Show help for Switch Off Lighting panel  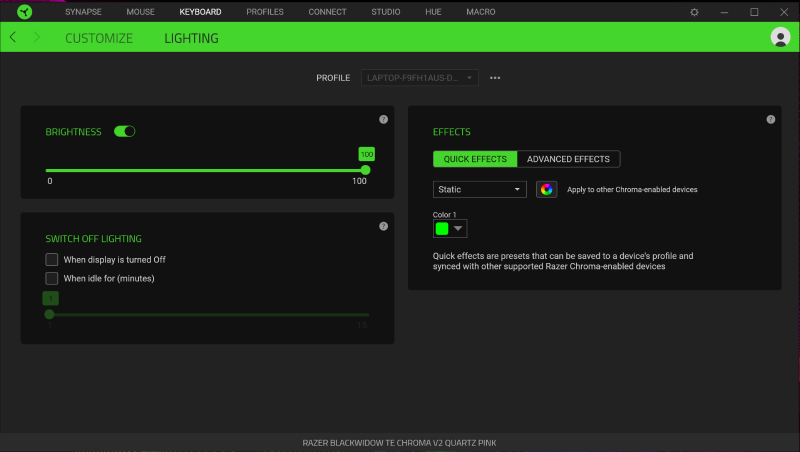[383, 226]
